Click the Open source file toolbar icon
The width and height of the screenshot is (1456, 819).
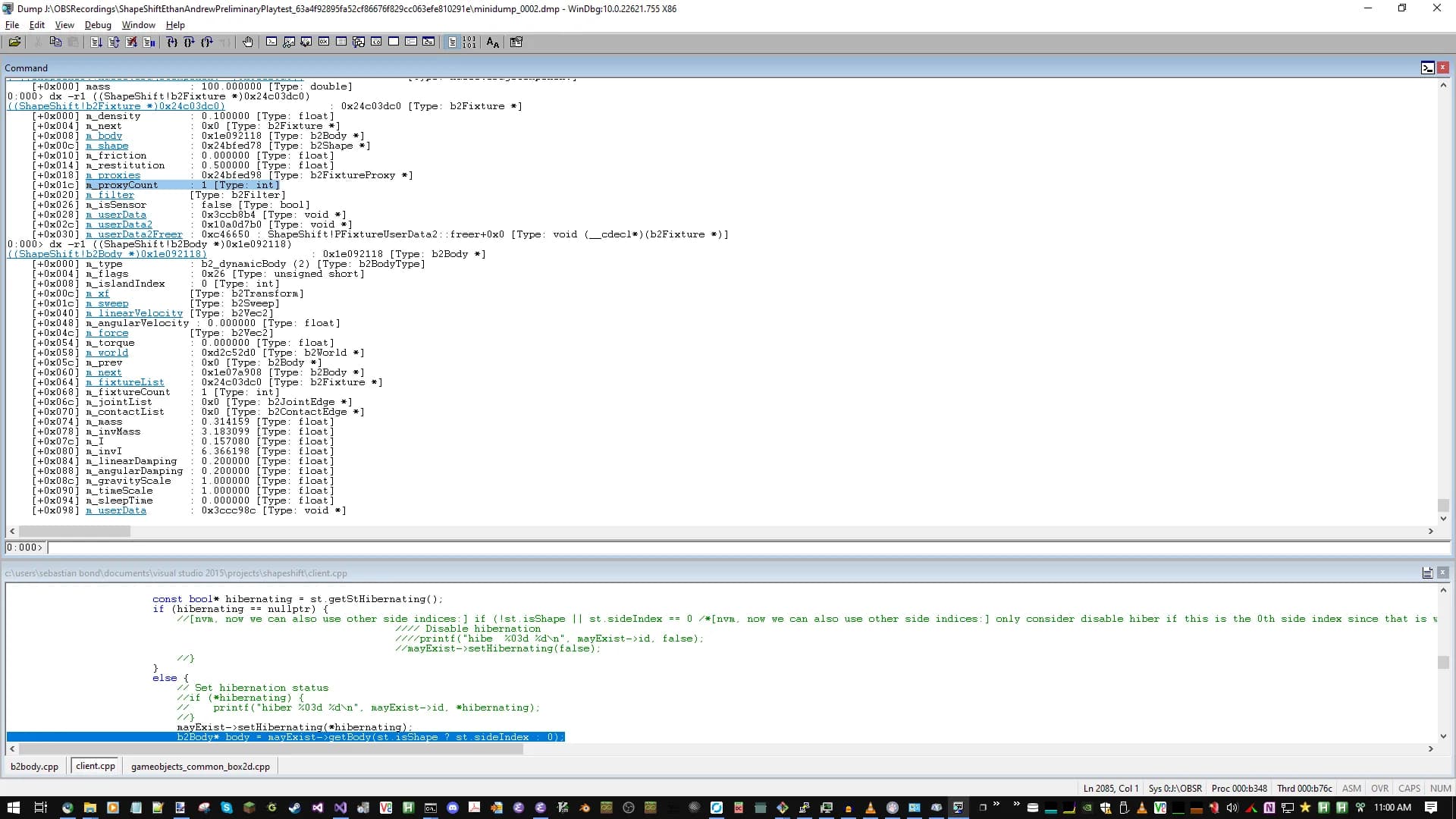tap(14, 42)
